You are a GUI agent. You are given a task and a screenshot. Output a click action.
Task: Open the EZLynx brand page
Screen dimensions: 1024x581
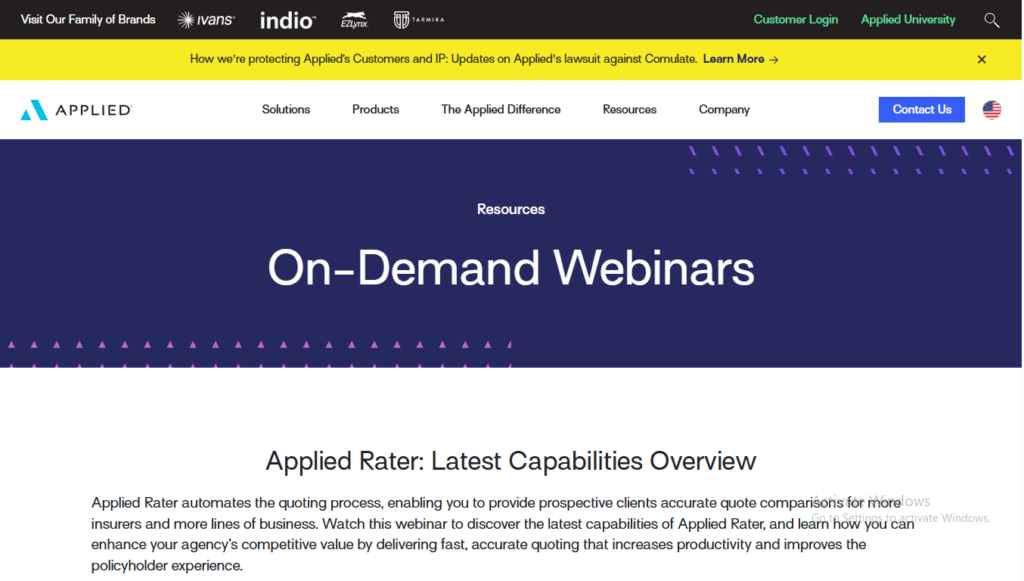click(355, 19)
